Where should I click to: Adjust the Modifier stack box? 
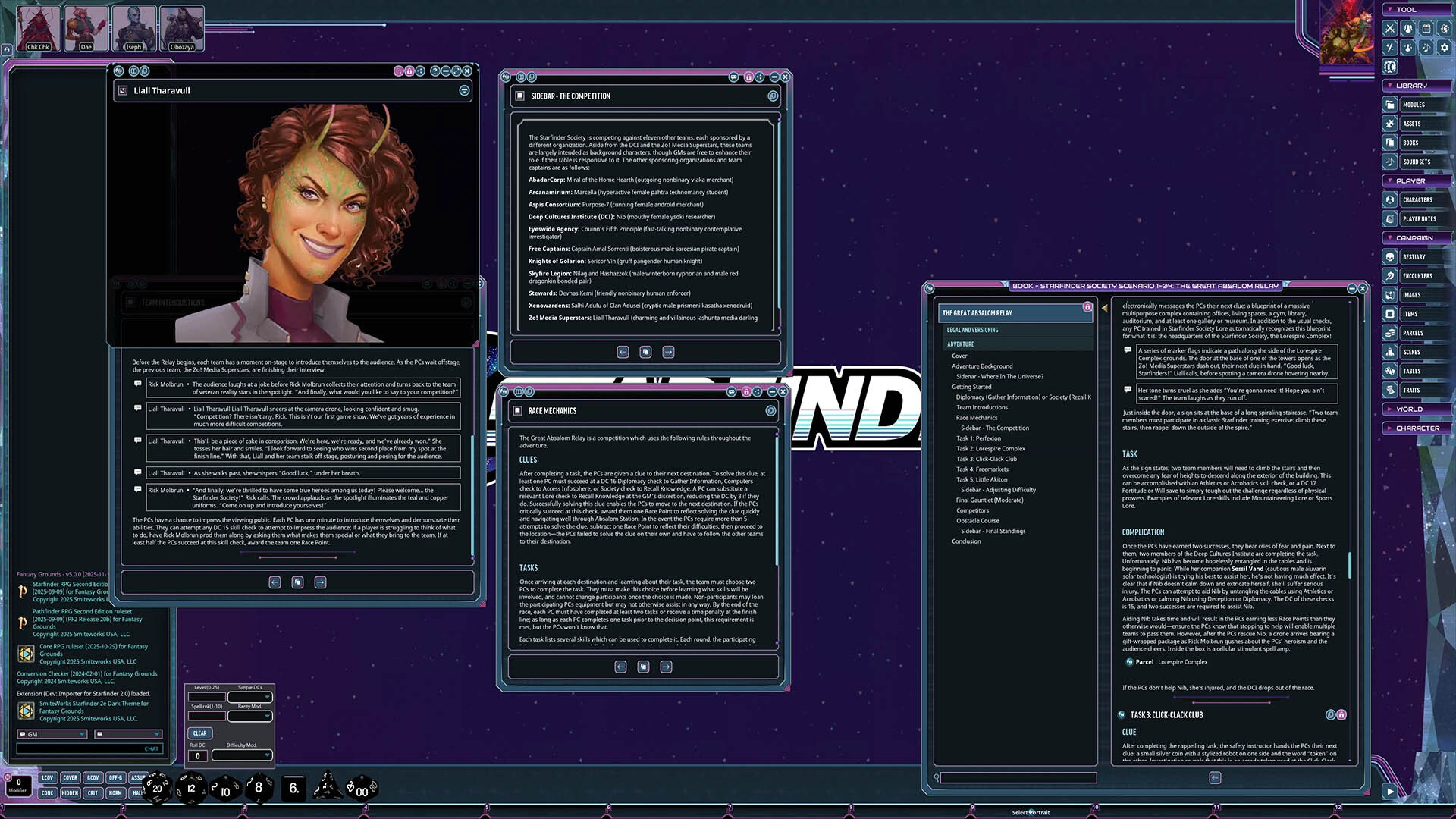point(19,785)
